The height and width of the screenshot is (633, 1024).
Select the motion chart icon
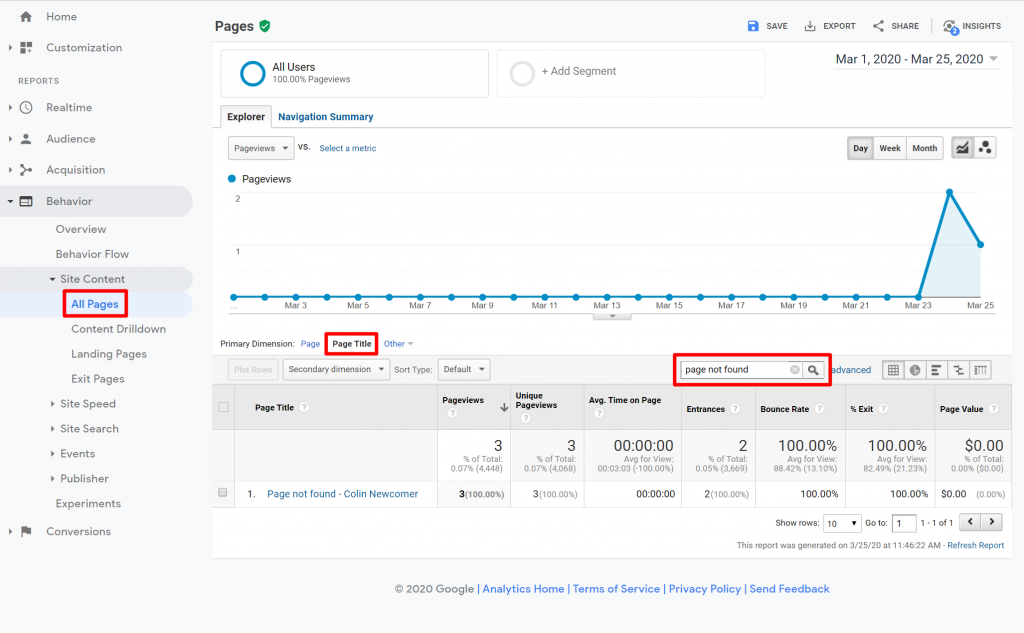tap(985, 148)
